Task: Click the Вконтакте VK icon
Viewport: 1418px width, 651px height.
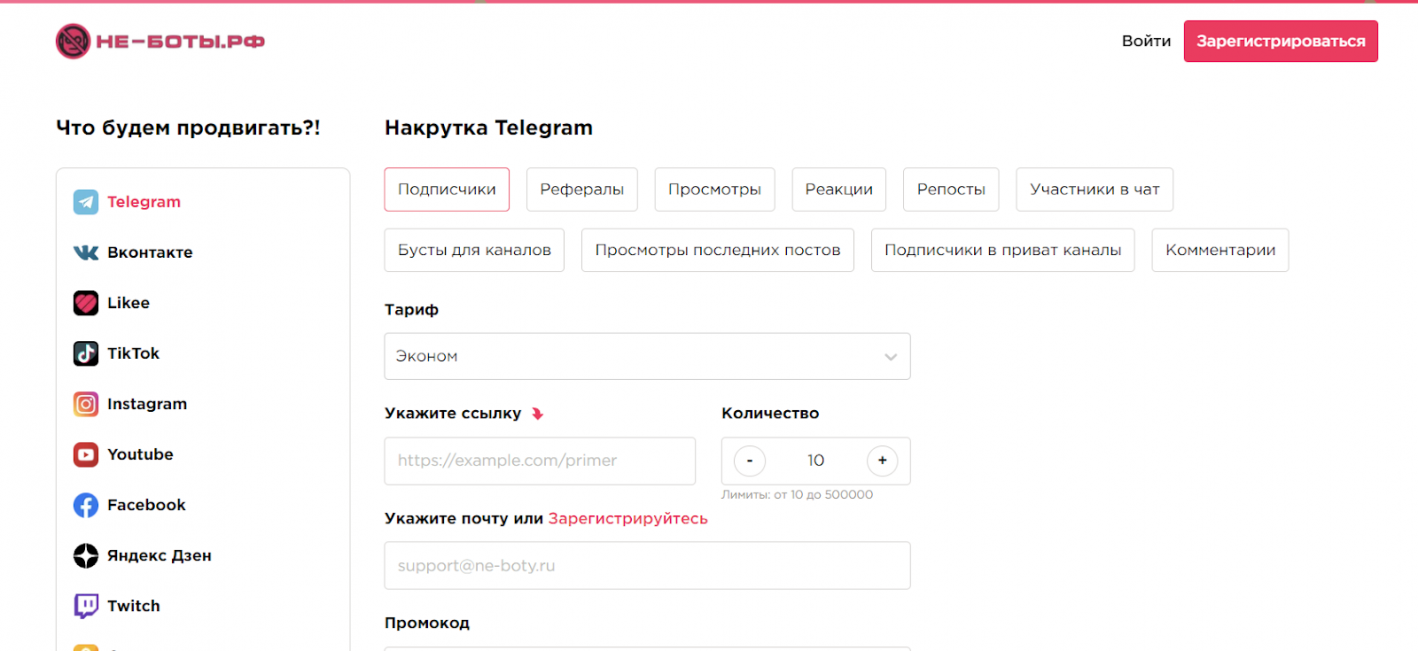Action: click(x=86, y=253)
